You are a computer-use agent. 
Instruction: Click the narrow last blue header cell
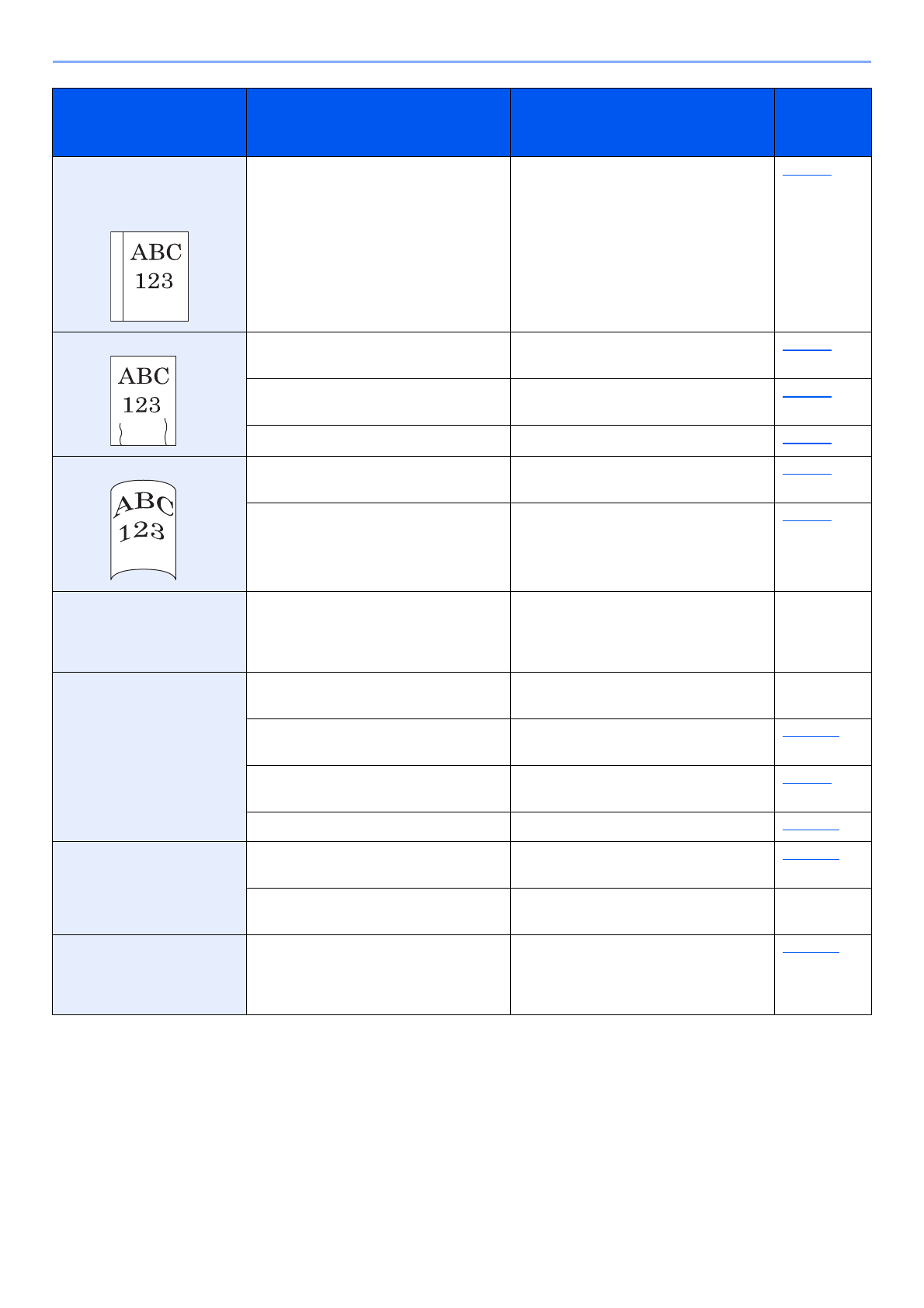click(x=822, y=123)
